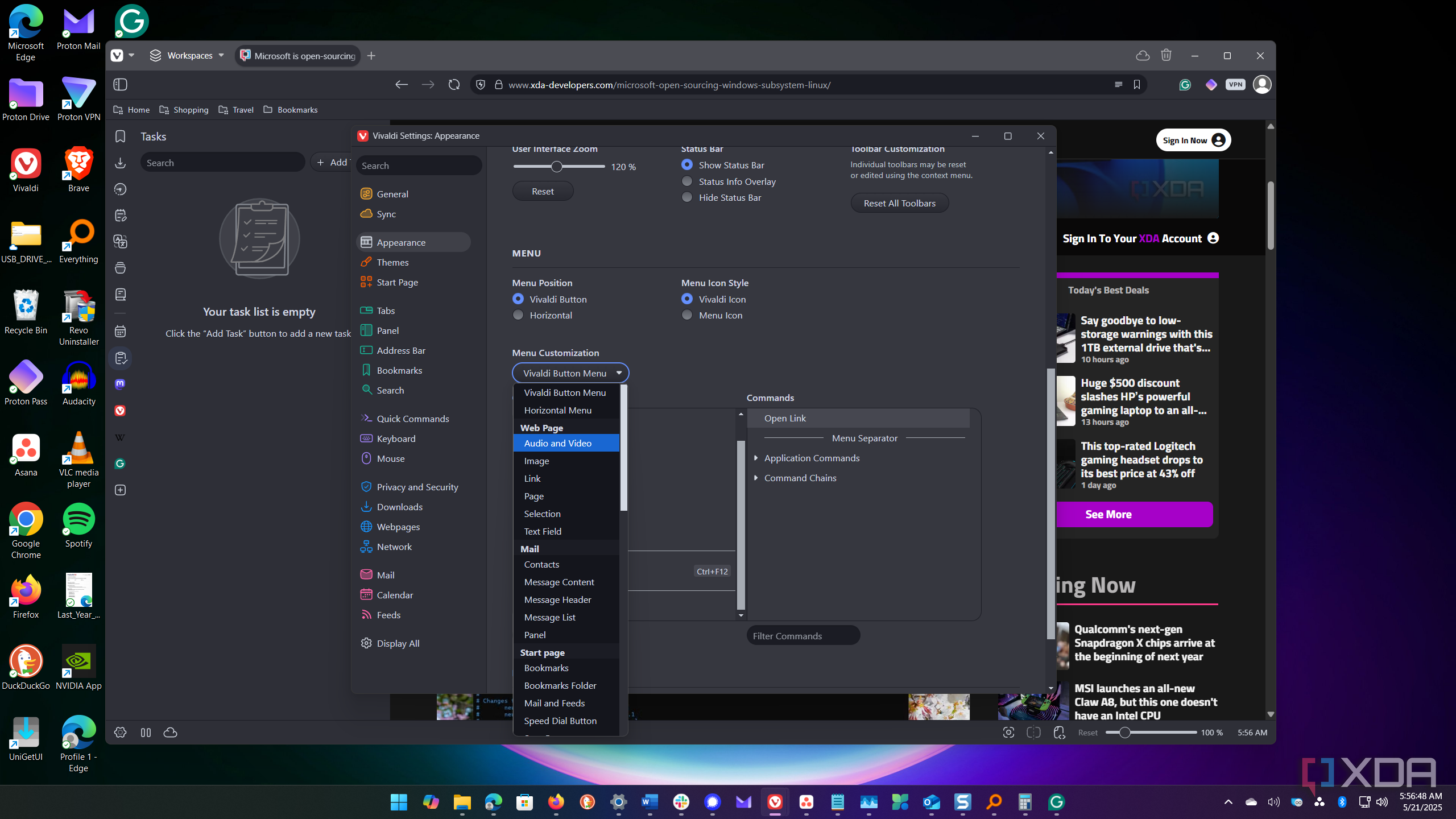1456x819 pixels.
Task: Select Status Info Overlay option
Action: point(729,181)
